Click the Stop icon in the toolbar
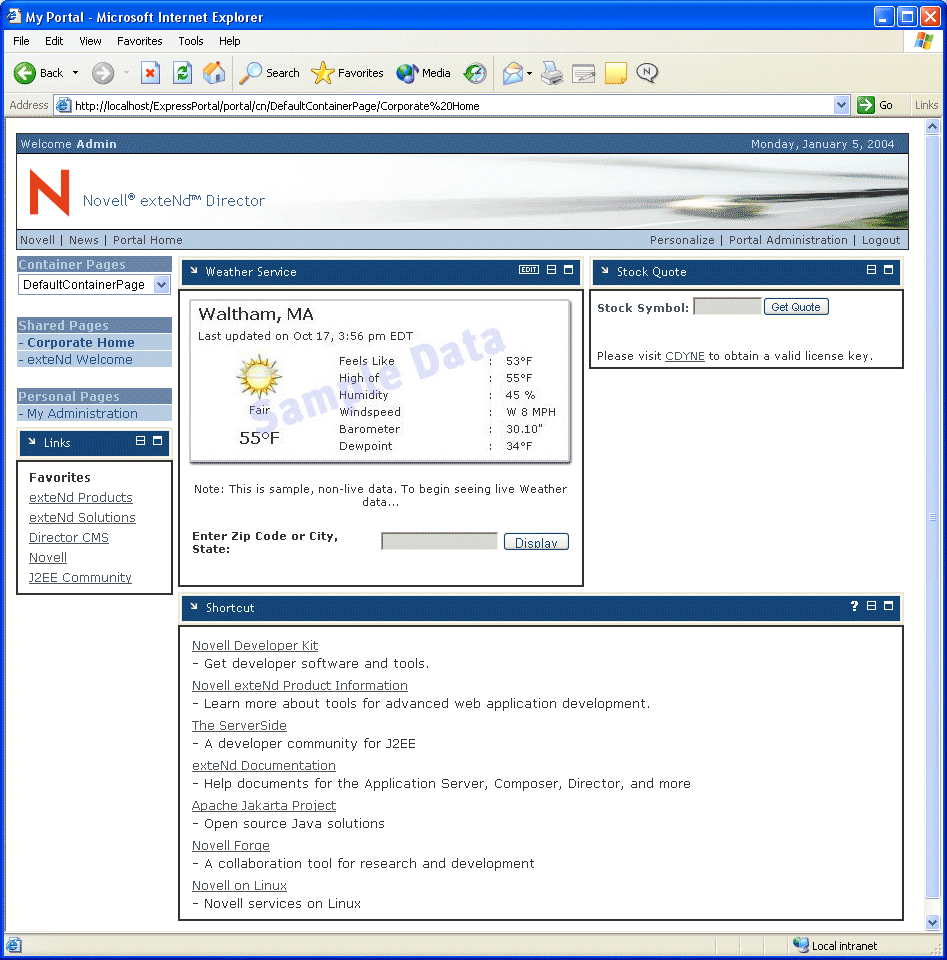947x960 pixels. pos(151,73)
